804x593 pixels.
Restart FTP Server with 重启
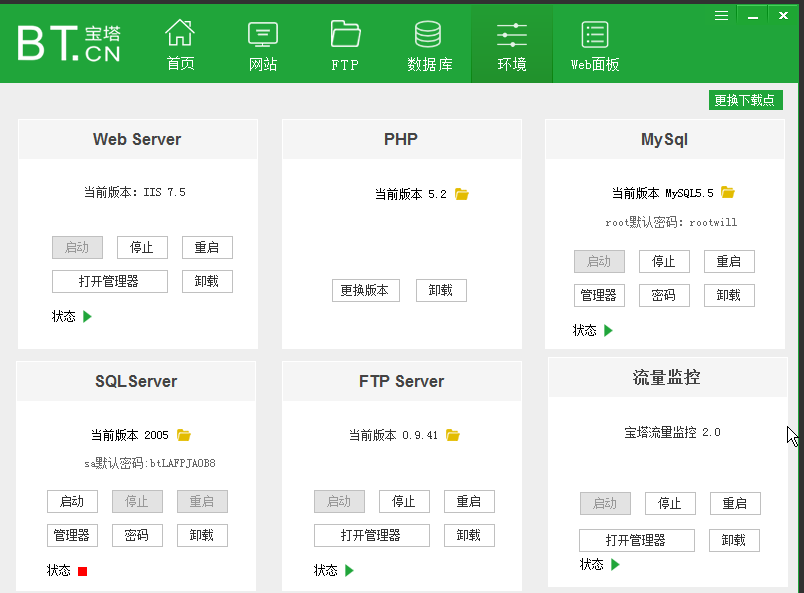point(469,501)
